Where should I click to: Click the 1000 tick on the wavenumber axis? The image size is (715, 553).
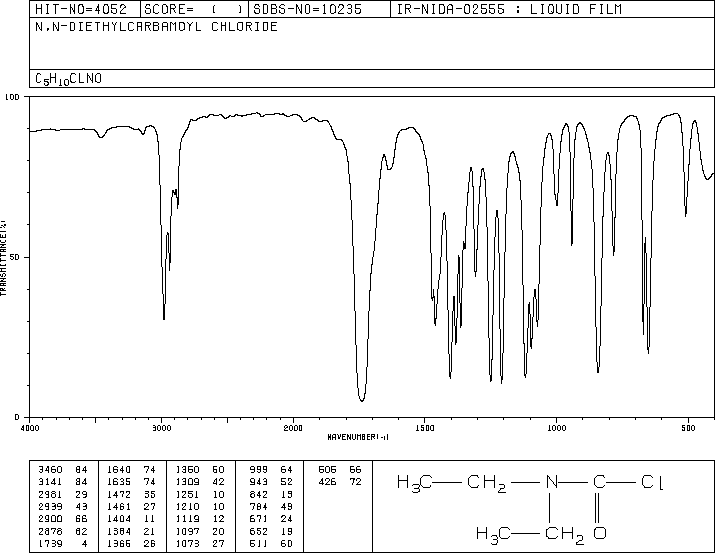pyautogui.click(x=556, y=428)
